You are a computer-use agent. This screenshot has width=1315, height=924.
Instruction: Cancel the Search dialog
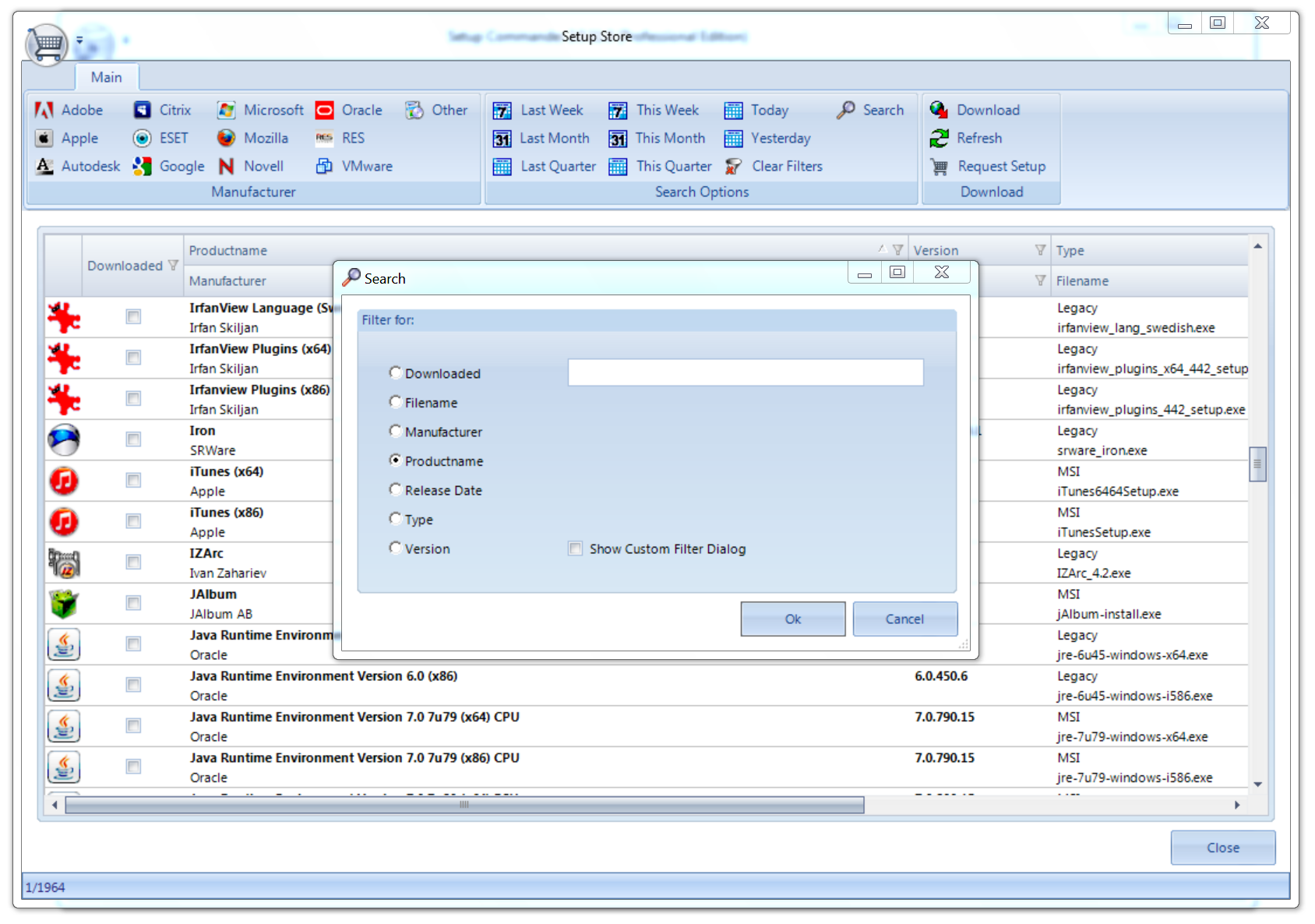904,619
